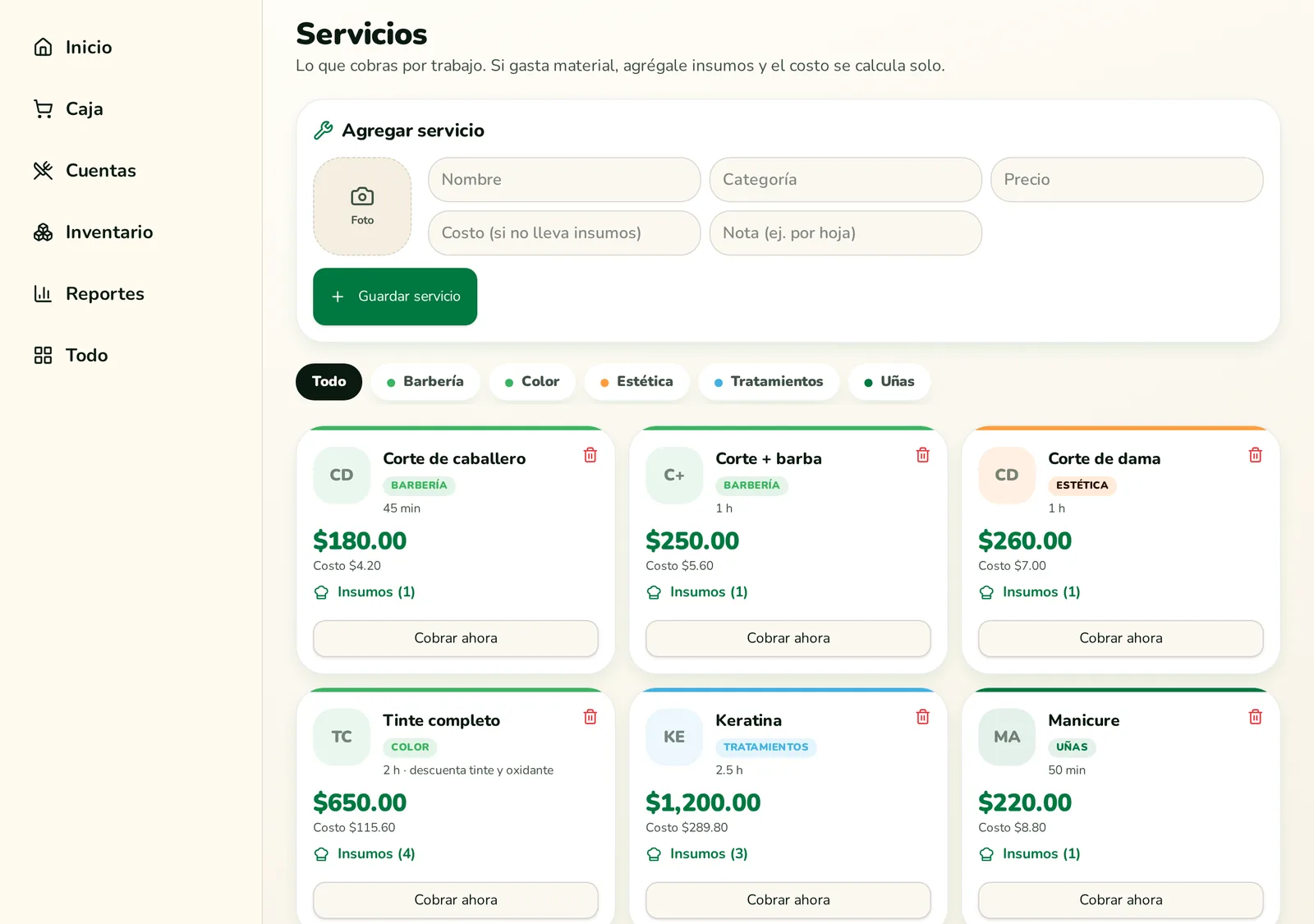Open the Inicio home icon
The width and height of the screenshot is (1314, 924).
click(43, 47)
